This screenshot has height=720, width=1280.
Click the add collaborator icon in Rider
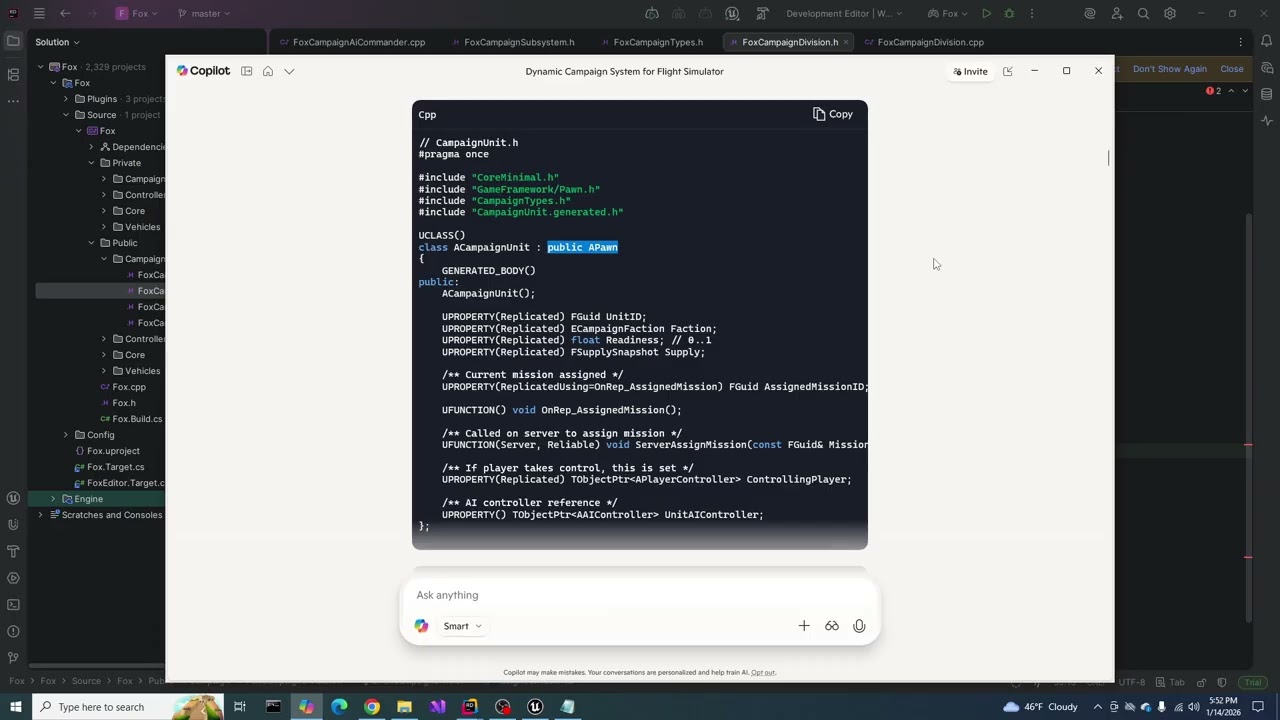(1117, 14)
